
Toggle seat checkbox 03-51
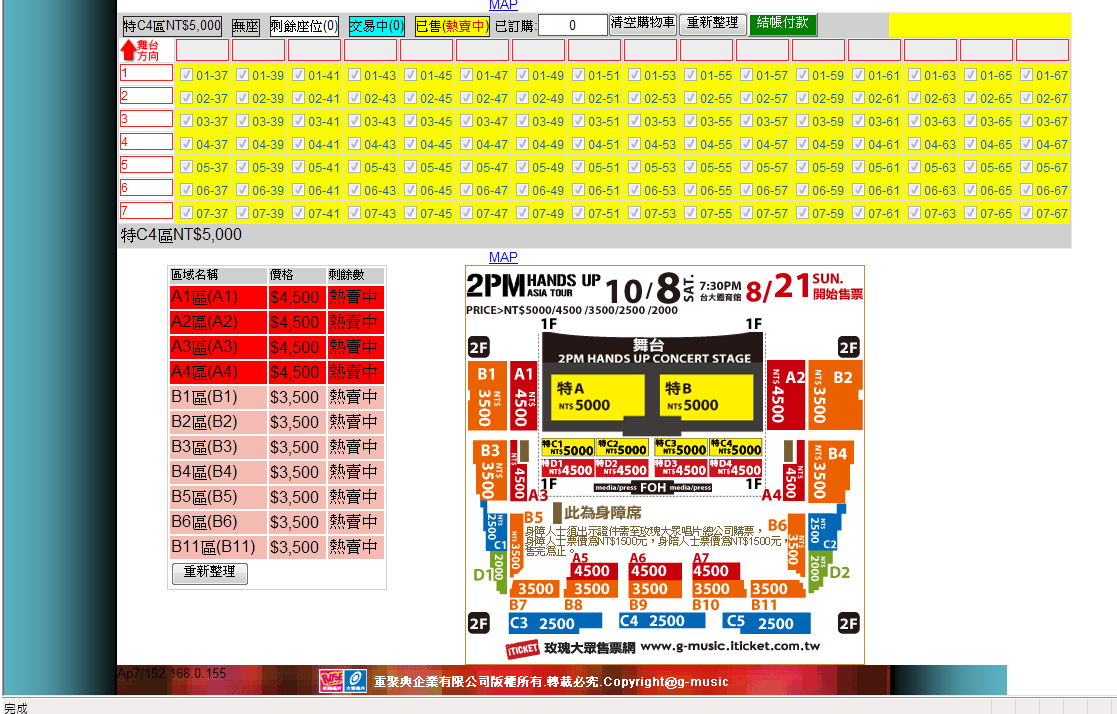(578, 121)
